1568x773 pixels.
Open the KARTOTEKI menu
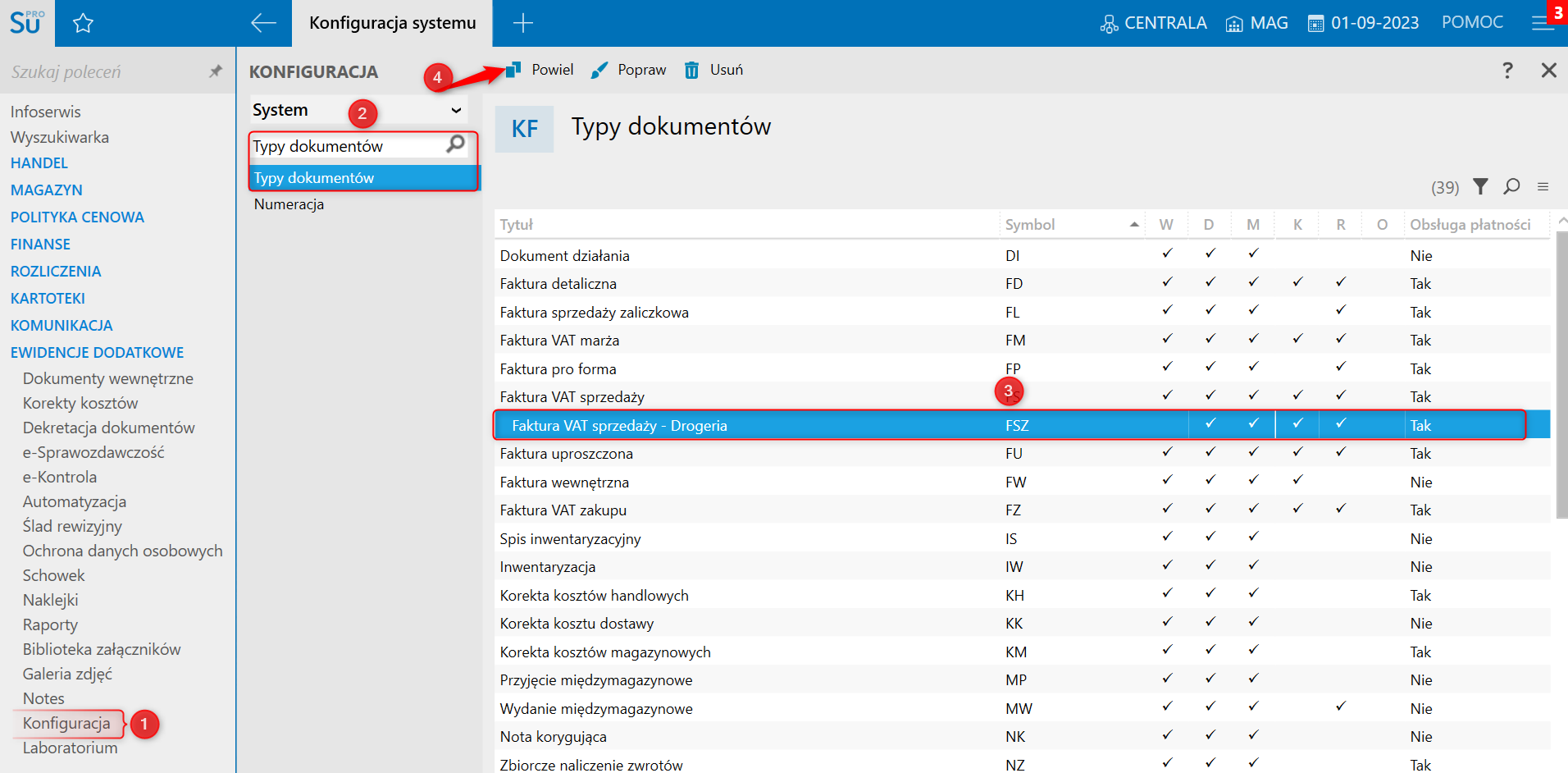click(48, 299)
